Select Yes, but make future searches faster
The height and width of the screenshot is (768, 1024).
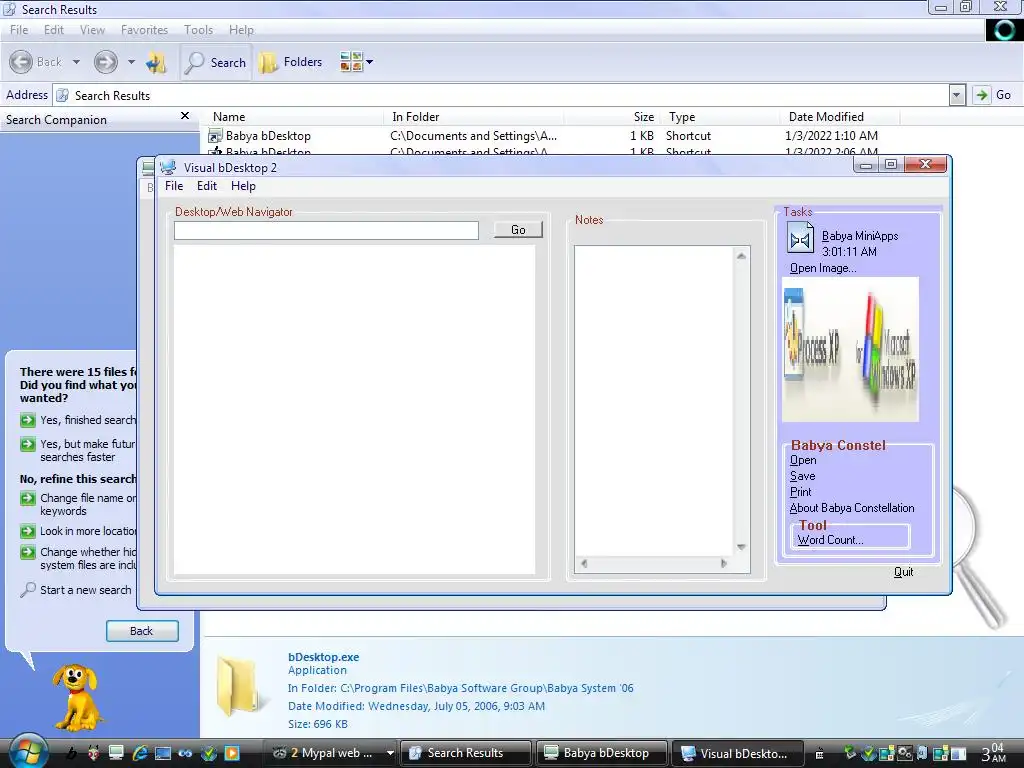point(78,451)
